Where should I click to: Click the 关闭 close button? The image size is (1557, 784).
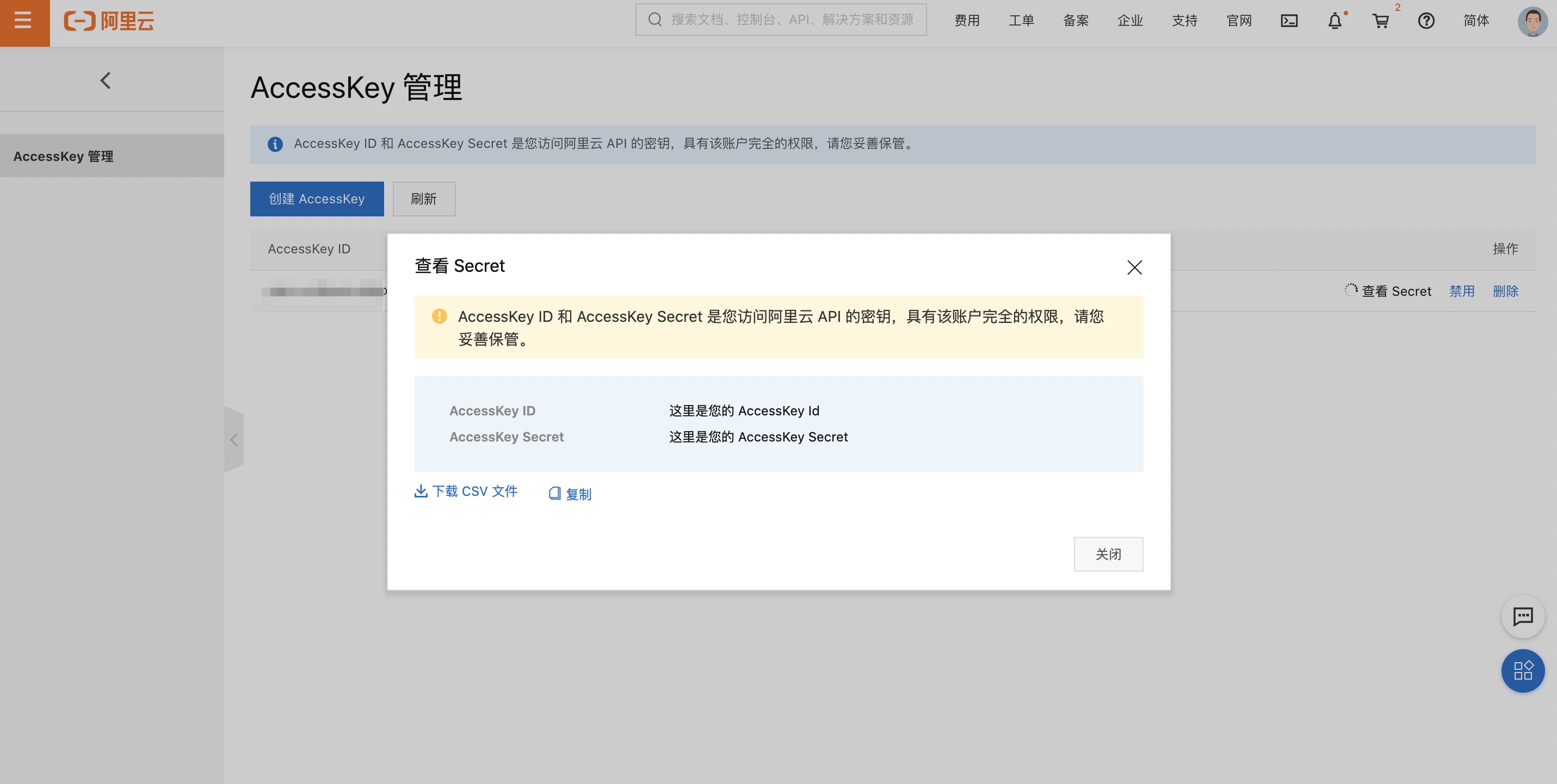coord(1108,554)
